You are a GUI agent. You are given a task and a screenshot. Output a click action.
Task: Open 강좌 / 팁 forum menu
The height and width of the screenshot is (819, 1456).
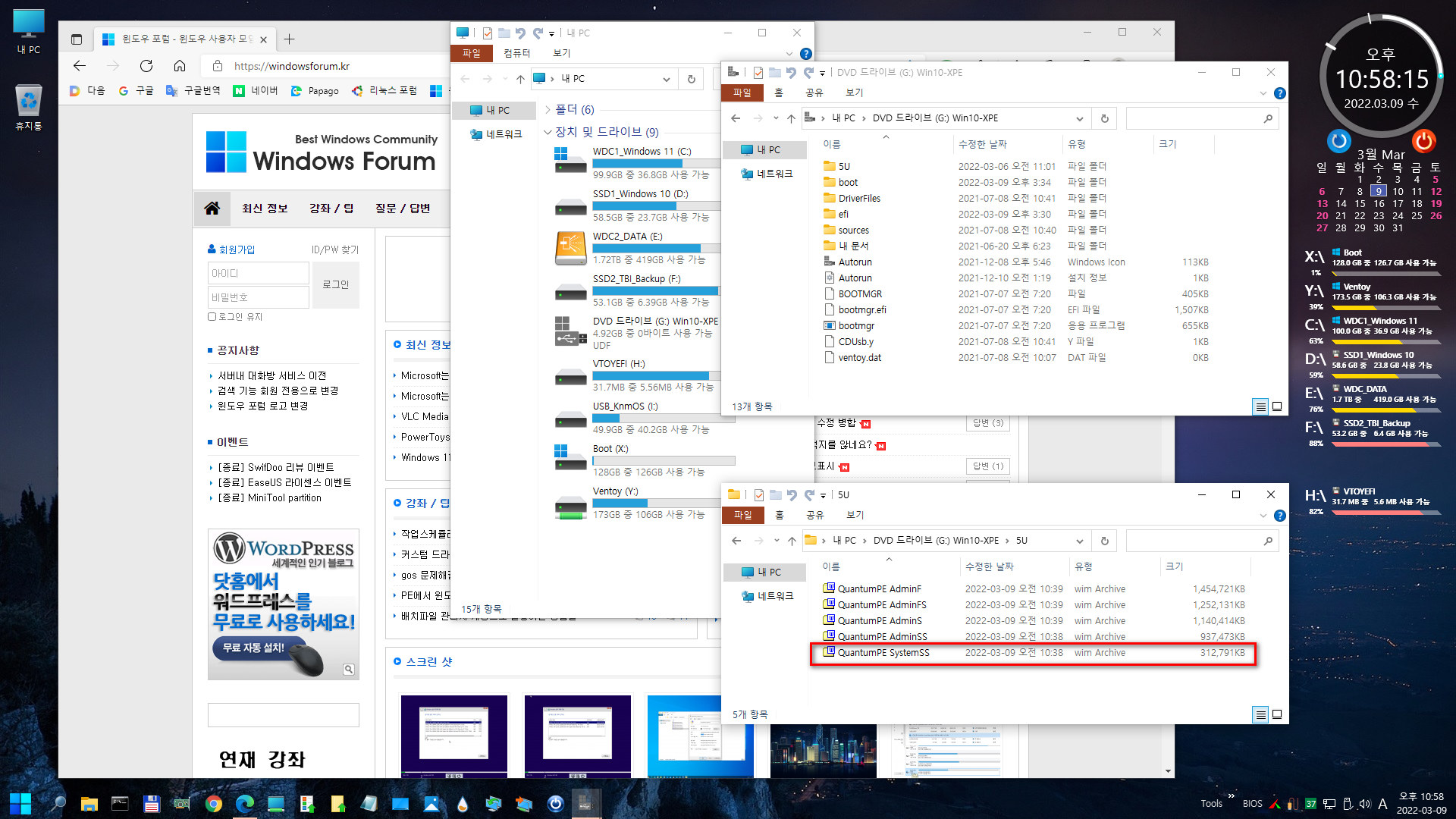(x=331, y=208)
